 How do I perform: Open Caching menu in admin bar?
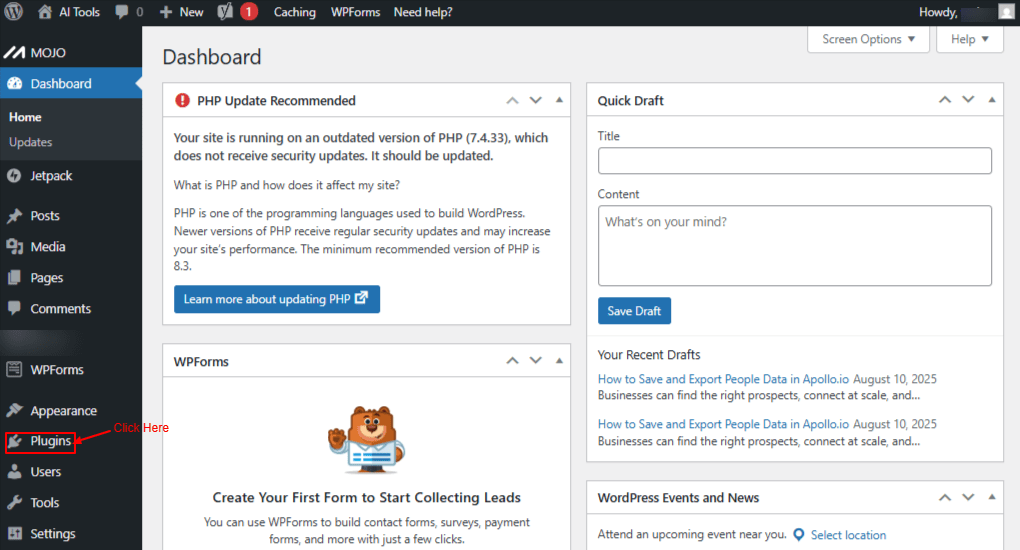[294, 12]
